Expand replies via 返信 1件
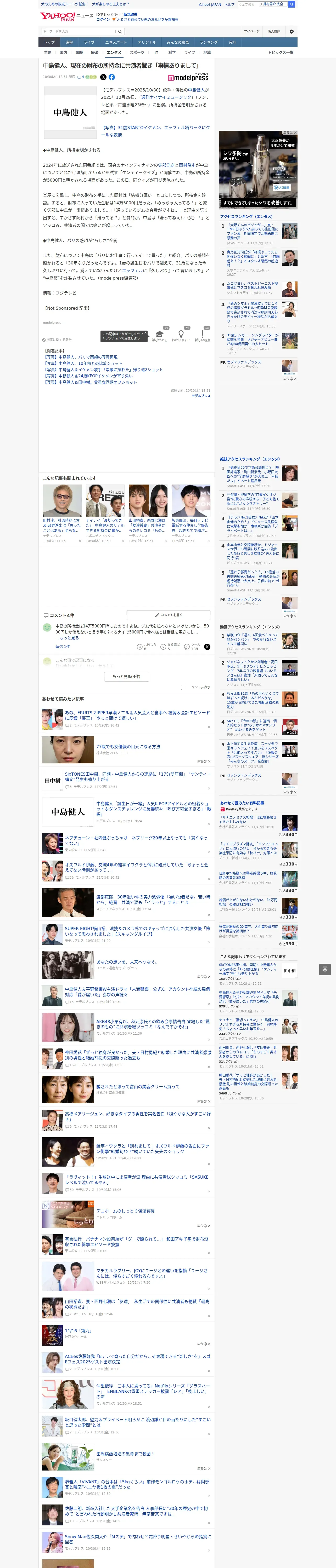This screenshot has height=1568, width=336. (63, 647)
